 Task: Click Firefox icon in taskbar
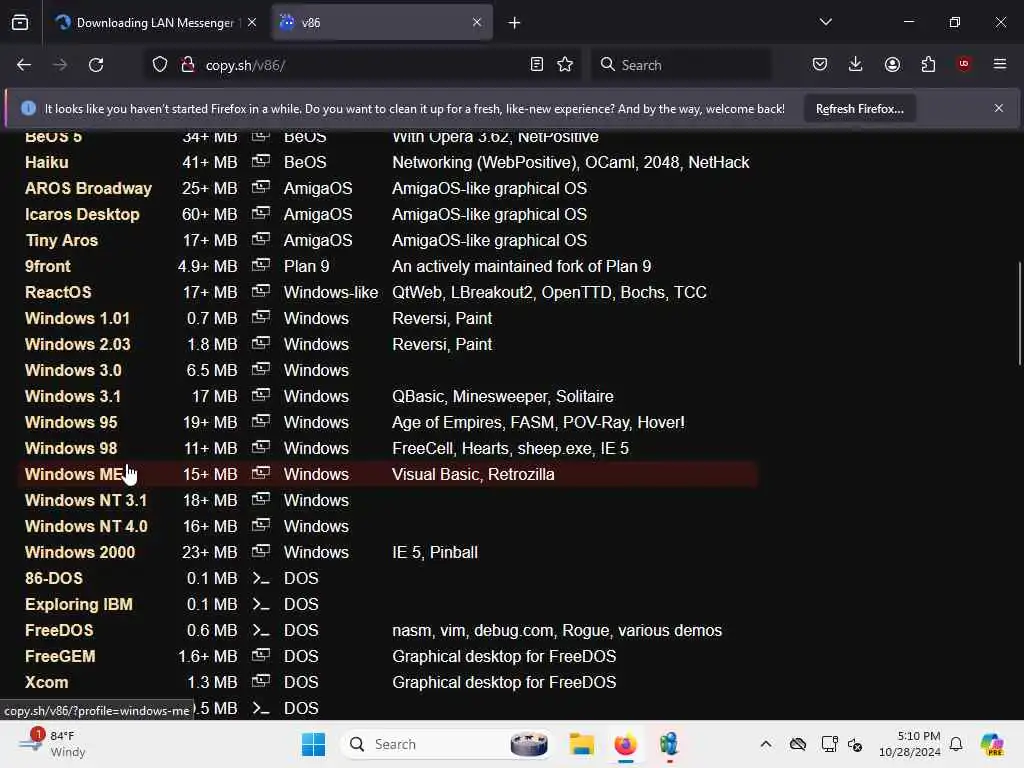tap(625, 744)
